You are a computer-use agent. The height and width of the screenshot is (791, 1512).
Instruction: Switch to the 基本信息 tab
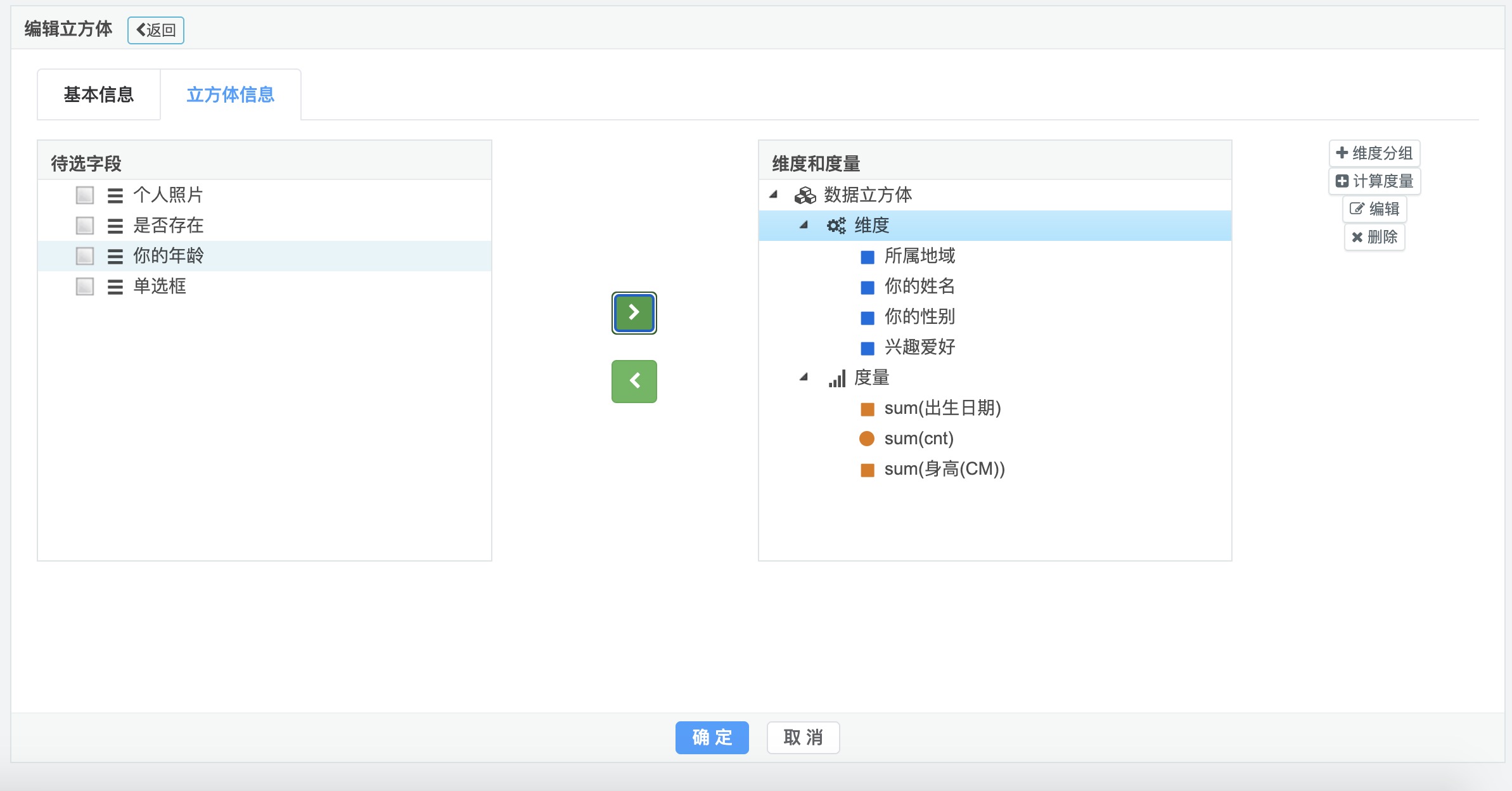(x=99, y=94)
